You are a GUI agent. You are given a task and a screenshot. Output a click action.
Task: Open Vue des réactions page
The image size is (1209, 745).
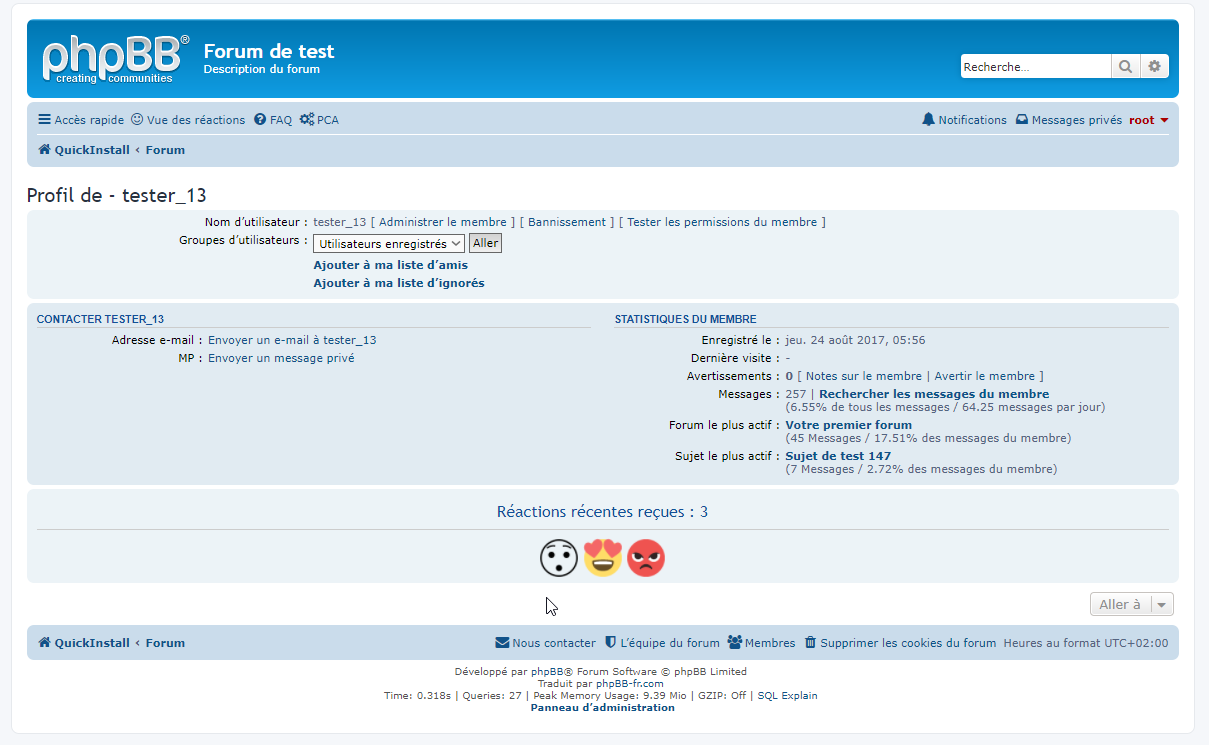[x=188, y=120]
